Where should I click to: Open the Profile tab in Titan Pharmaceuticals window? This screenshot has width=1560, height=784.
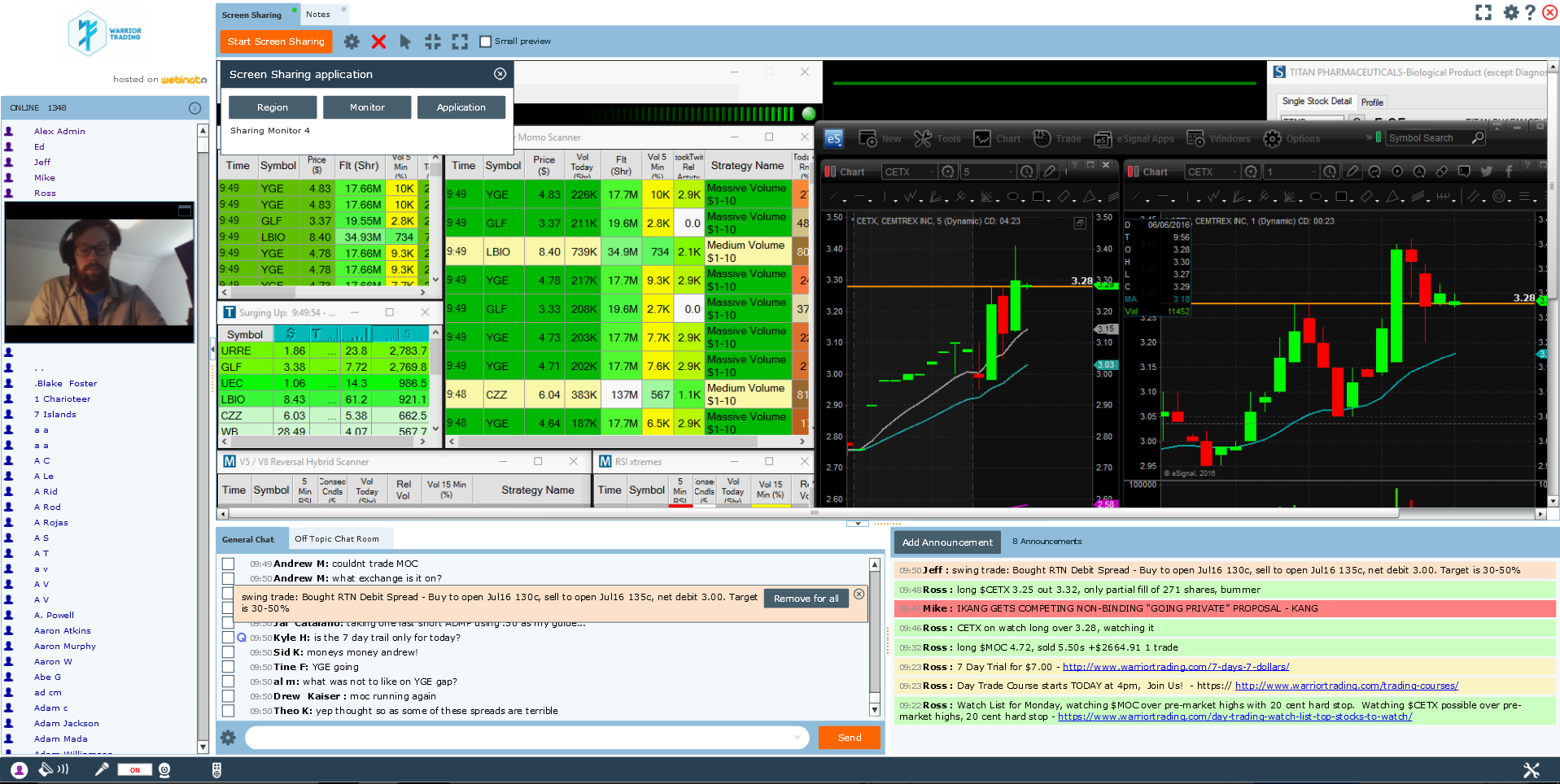click(1372, 102)
